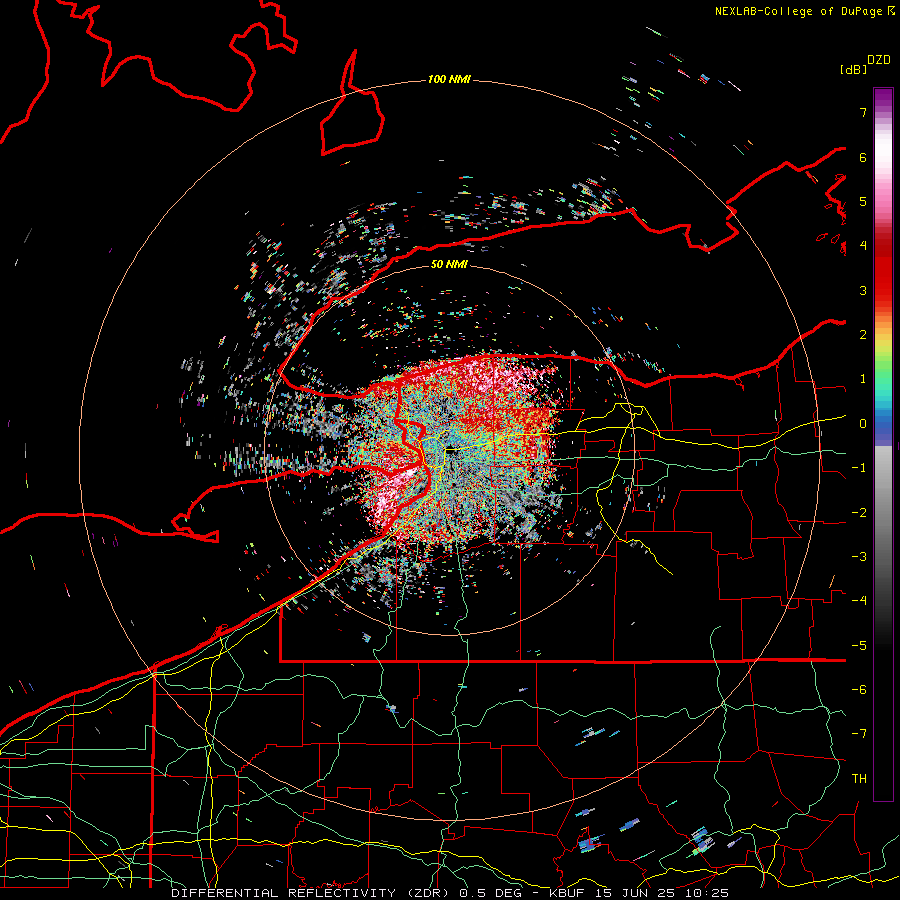Screen dimensions: 900x900
Task: Click the 50 NMI range ring label
Action: (449, 264)
